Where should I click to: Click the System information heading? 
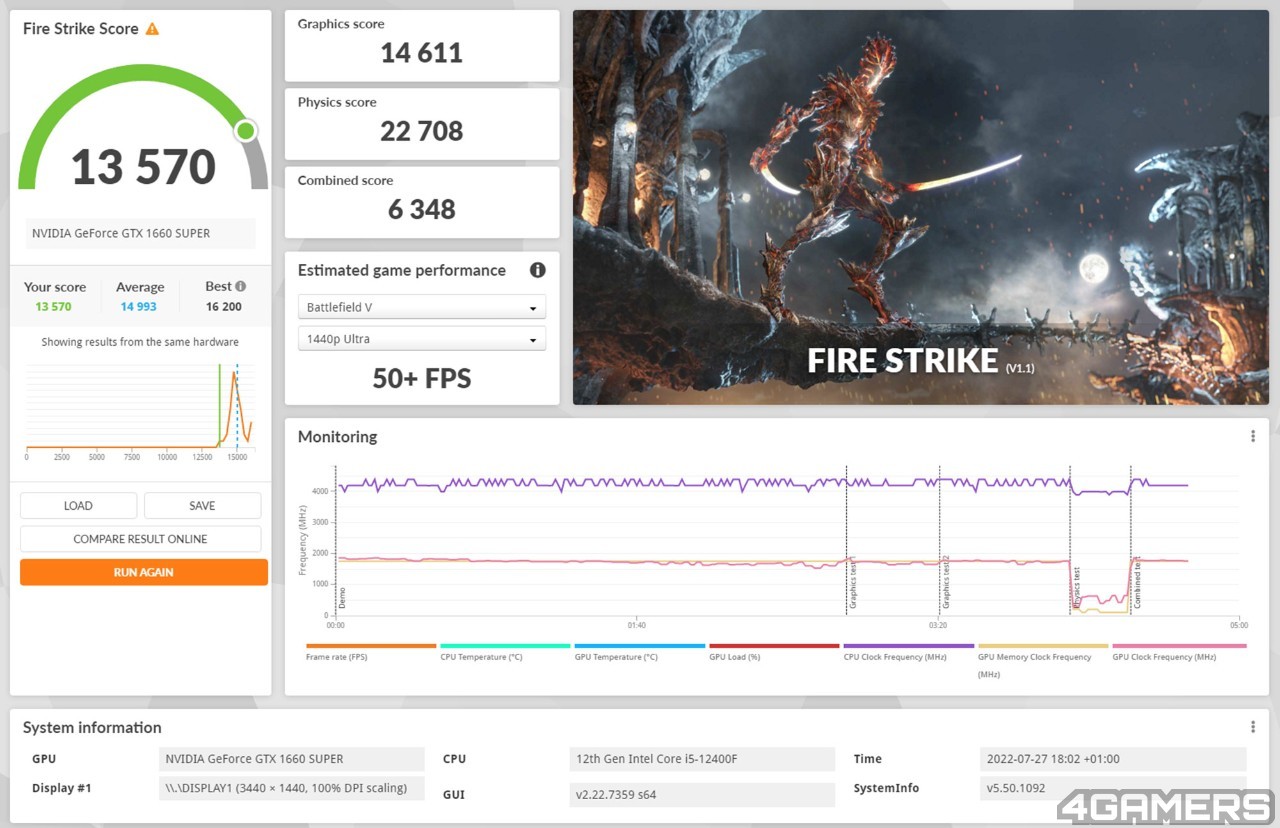pos(92,727)
